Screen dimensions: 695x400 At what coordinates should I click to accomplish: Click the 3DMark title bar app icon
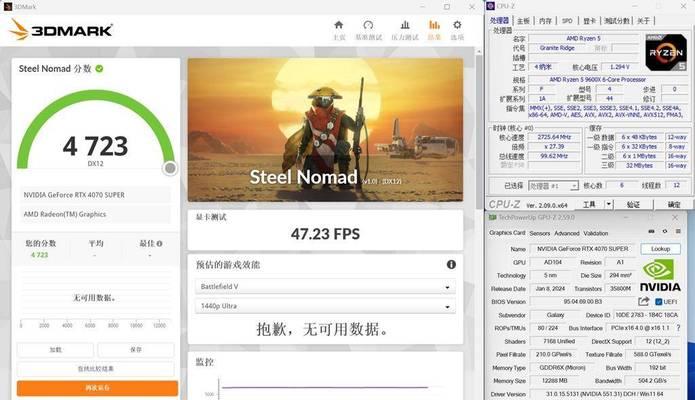coord(8,7)
